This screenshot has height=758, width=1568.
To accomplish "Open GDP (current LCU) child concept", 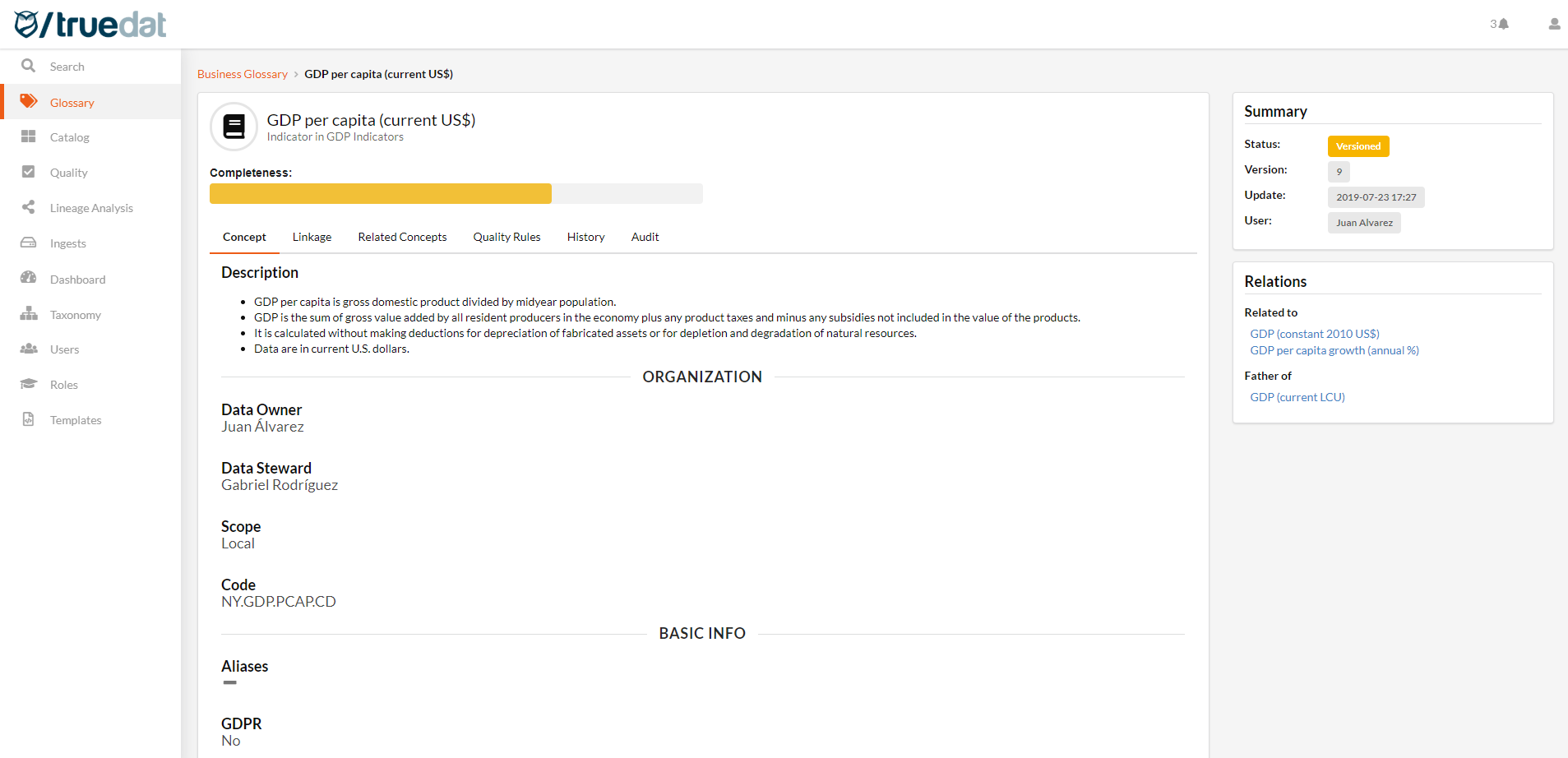I will (1297, 397).
